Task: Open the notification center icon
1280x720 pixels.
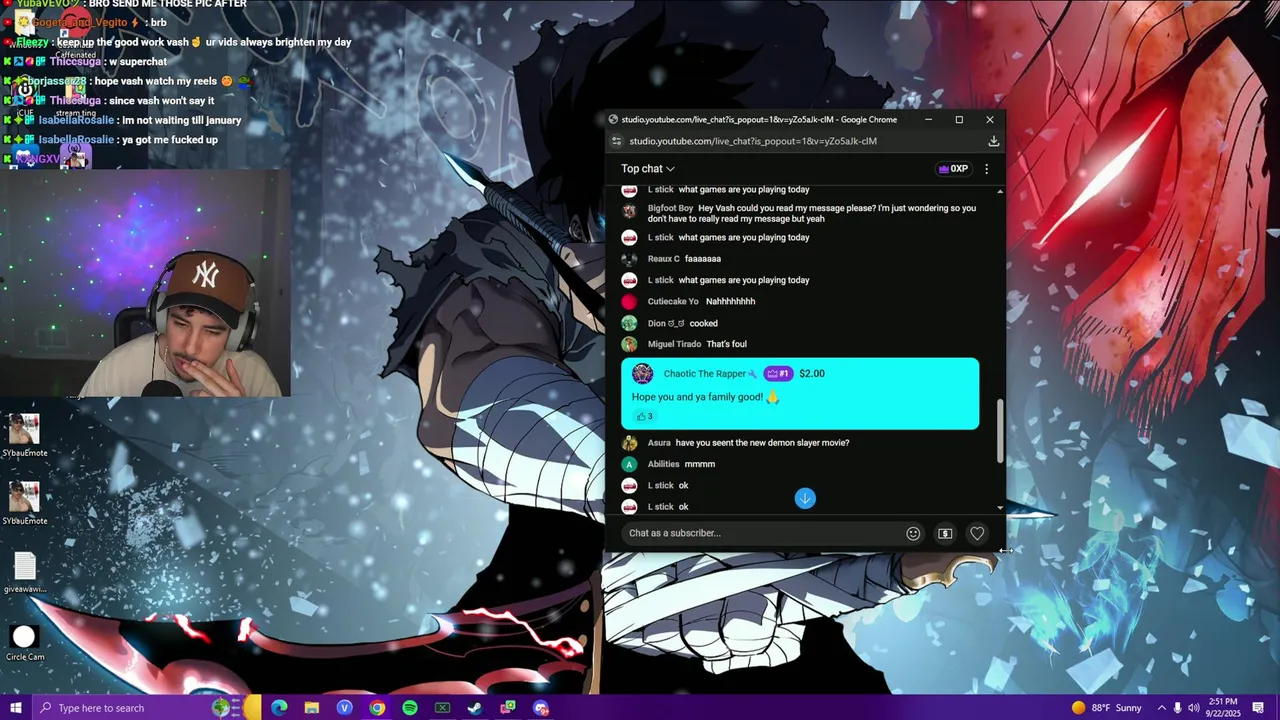Action: [x=1260, y=708]
